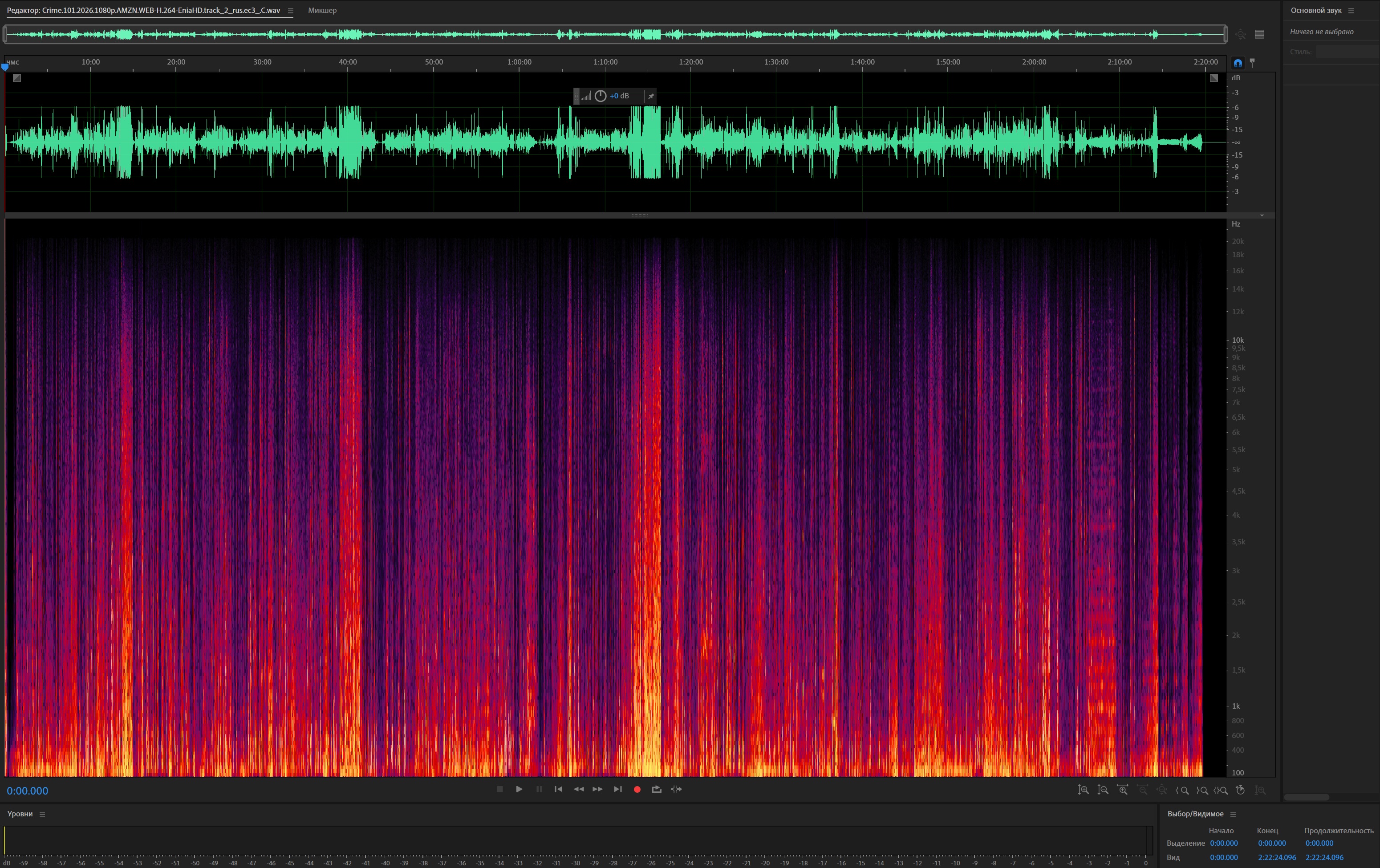Click Zoom In Amplitude icon
This screenshot has height=868, width=1380.
(1083, 790)
